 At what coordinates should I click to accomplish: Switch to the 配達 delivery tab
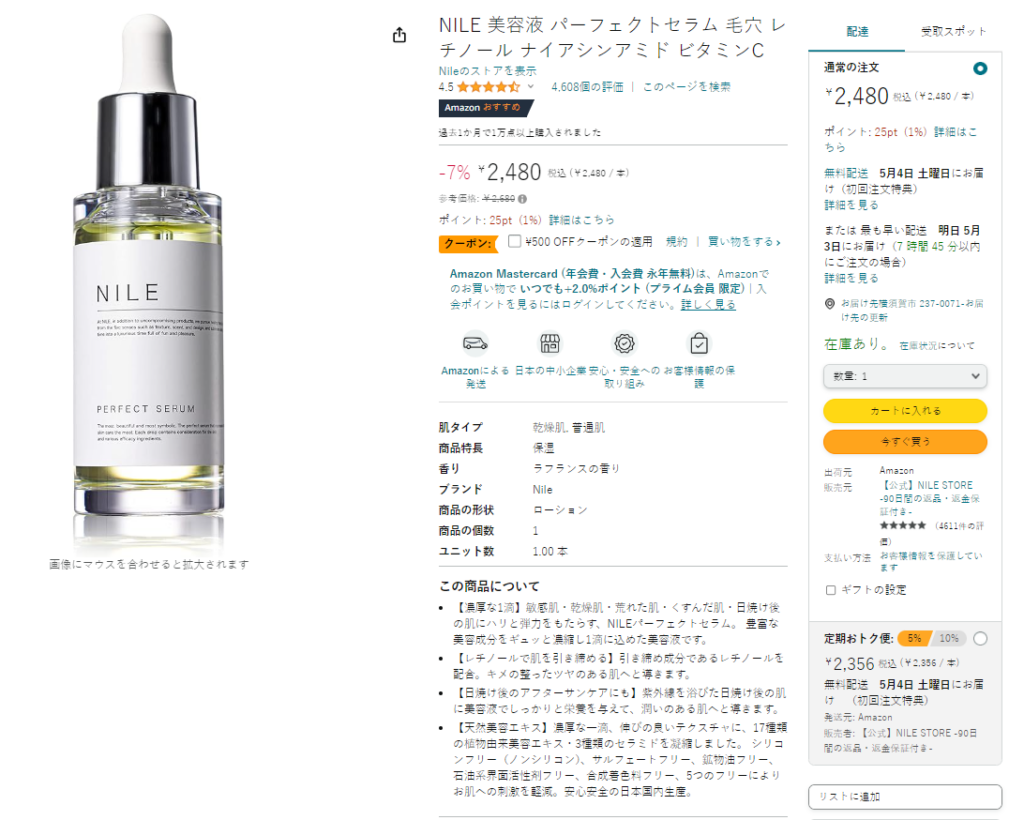(x=857, y=31)
